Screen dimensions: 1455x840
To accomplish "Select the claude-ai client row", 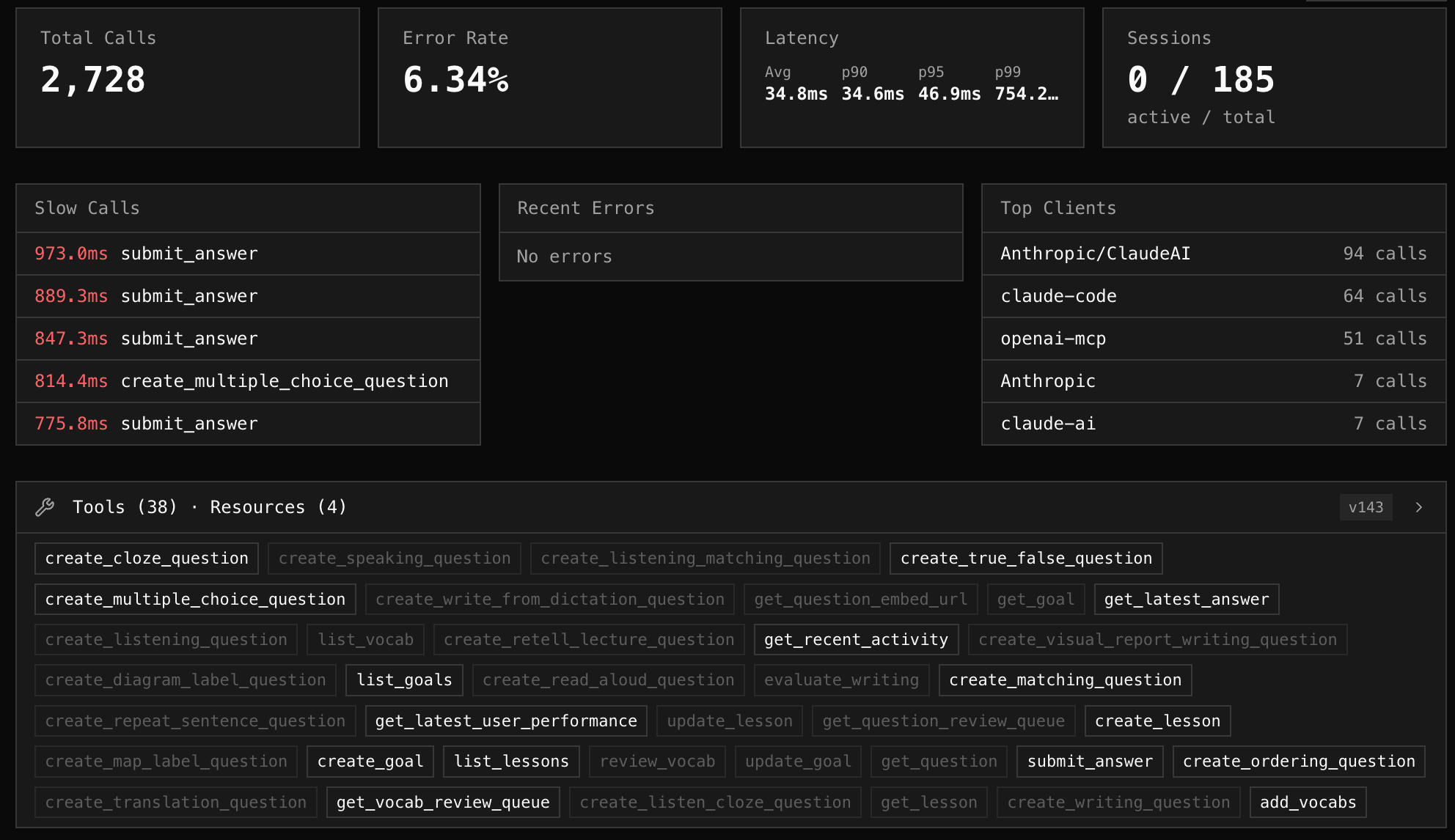I will (1214, 424).
